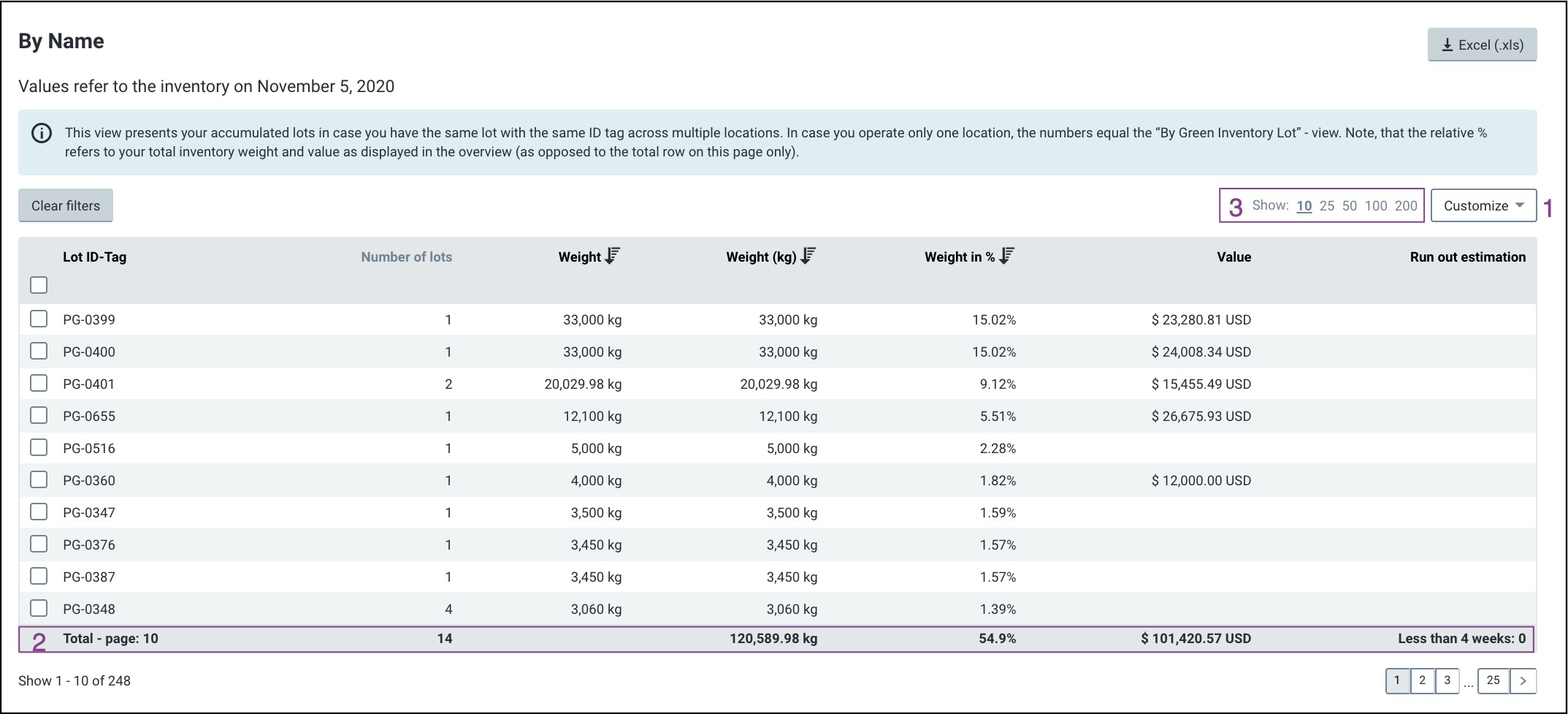1568x714 pixels.
Task: Click the Lot ID-Tag column header
Action: tap(95, 257)
